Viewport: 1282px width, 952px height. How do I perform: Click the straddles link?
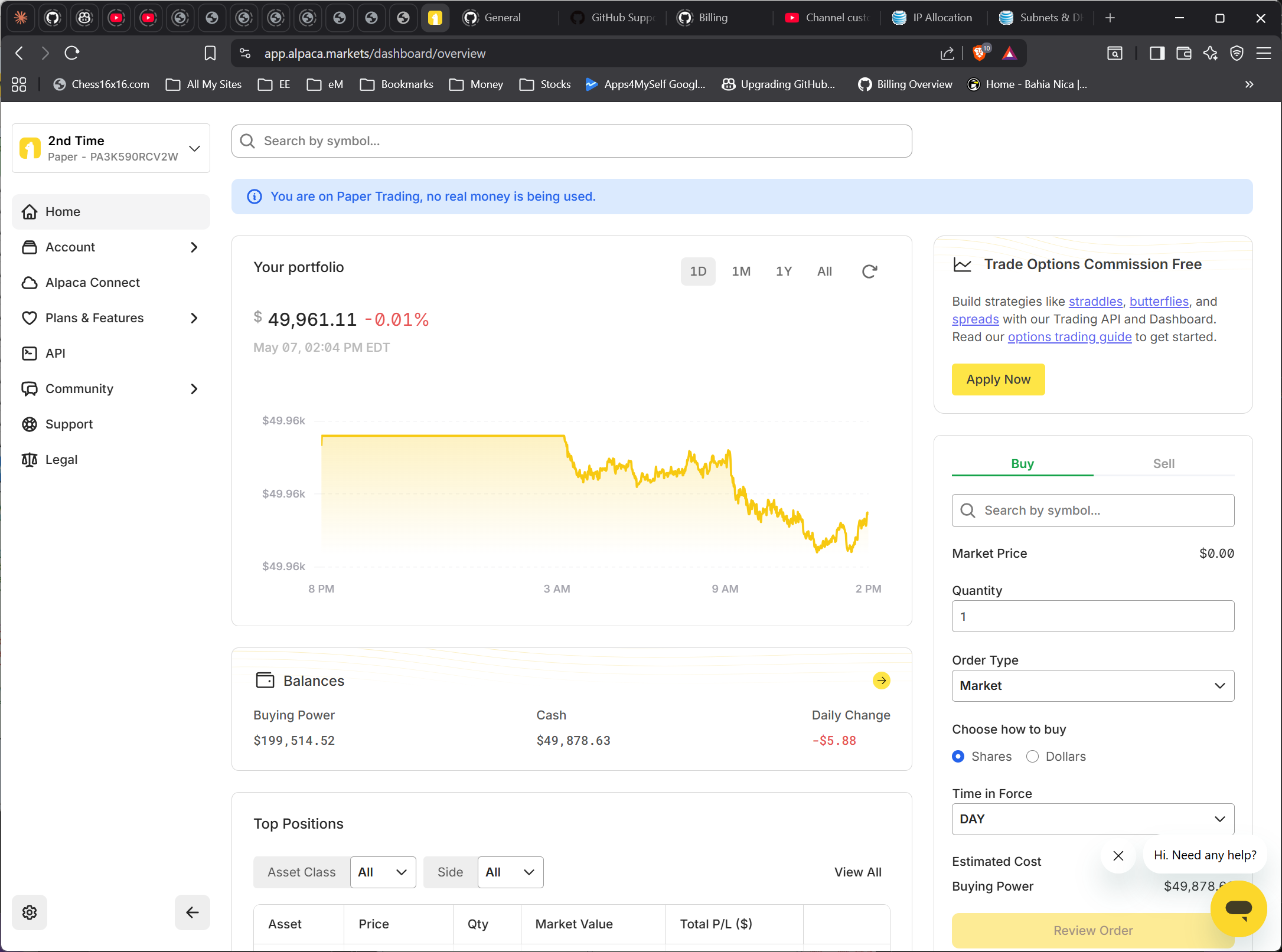point(1095,302)
